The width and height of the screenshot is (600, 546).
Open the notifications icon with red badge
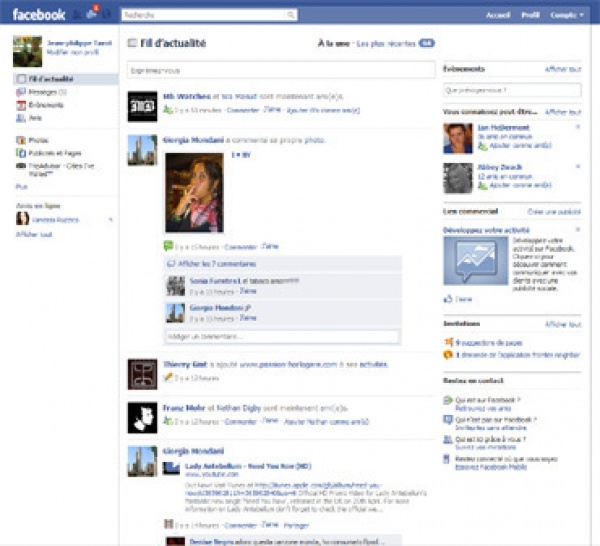point(92,14)
